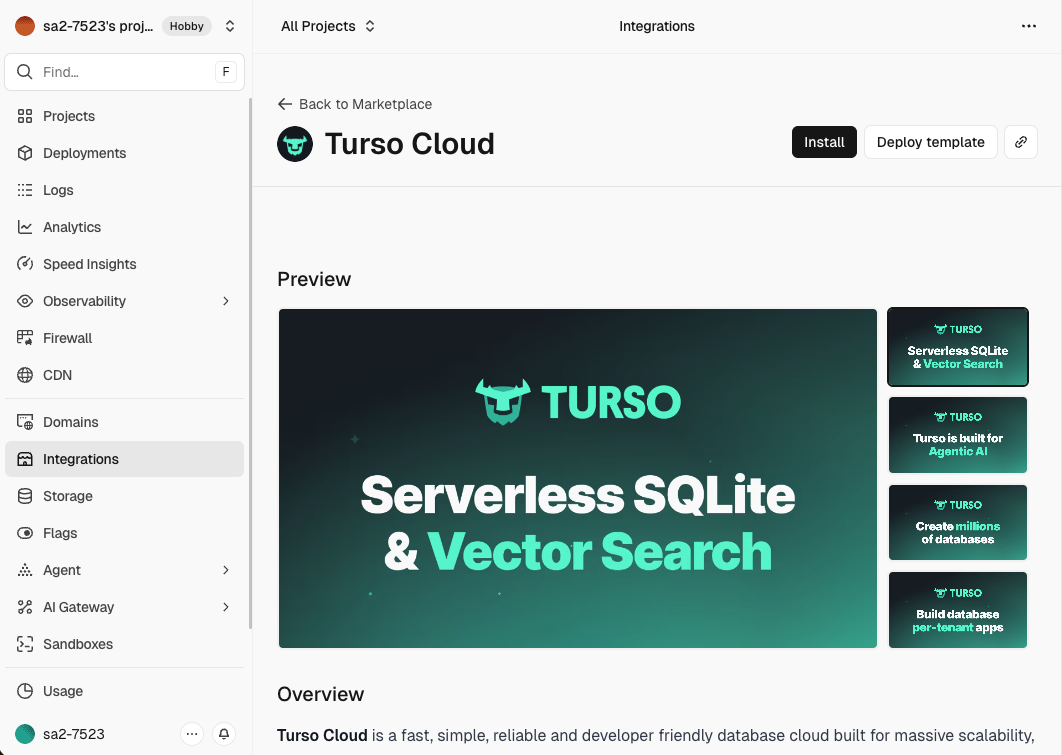Open Domains from the sidebar
The height and width of the screenshot is (755, 1062).
tap(70, 422)
